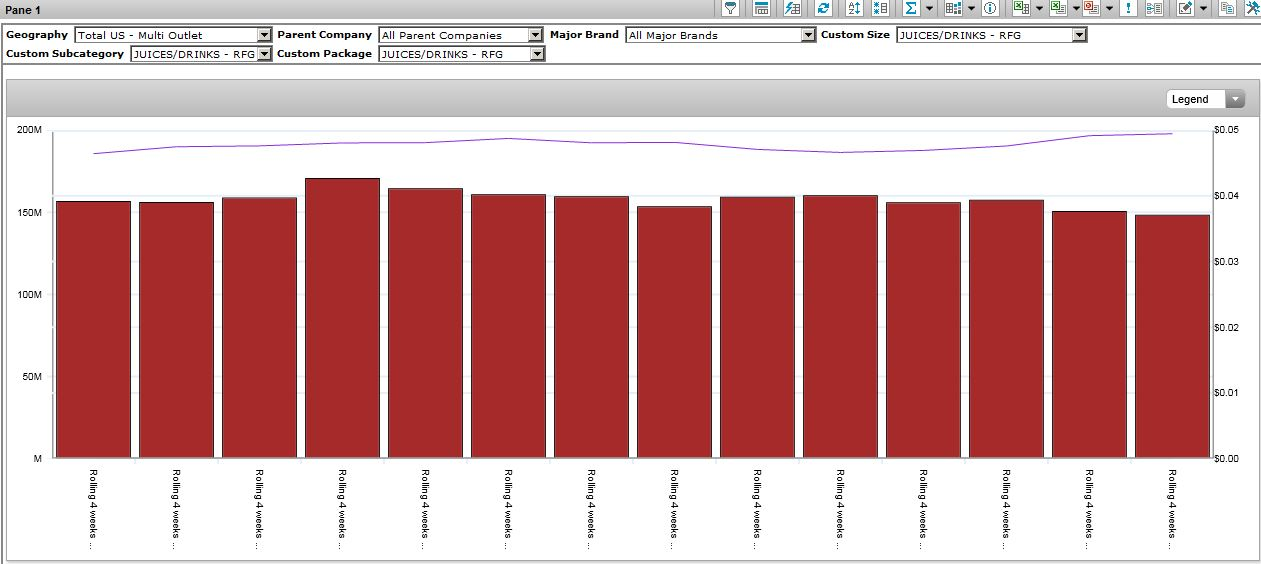Click the tools wrench icon
This screenshot has width=1261, height=564.
1252,8
